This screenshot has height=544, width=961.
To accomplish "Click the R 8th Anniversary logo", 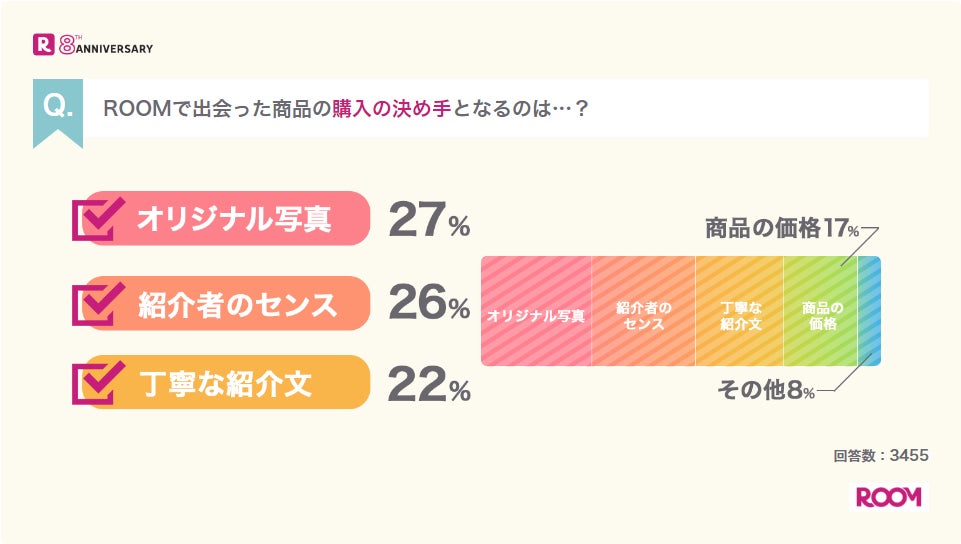I will pyautogui.click(x=92, y=45).
